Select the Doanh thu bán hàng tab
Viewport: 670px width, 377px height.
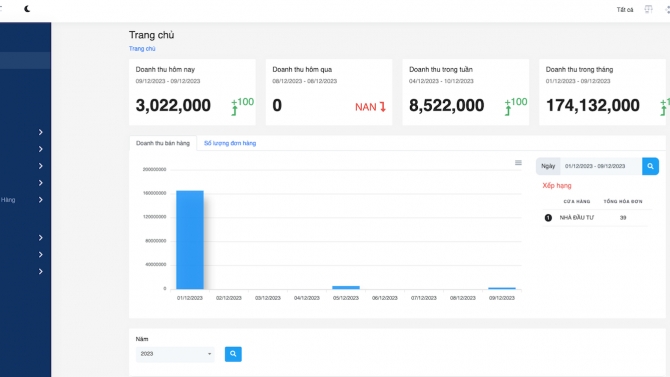163,143
